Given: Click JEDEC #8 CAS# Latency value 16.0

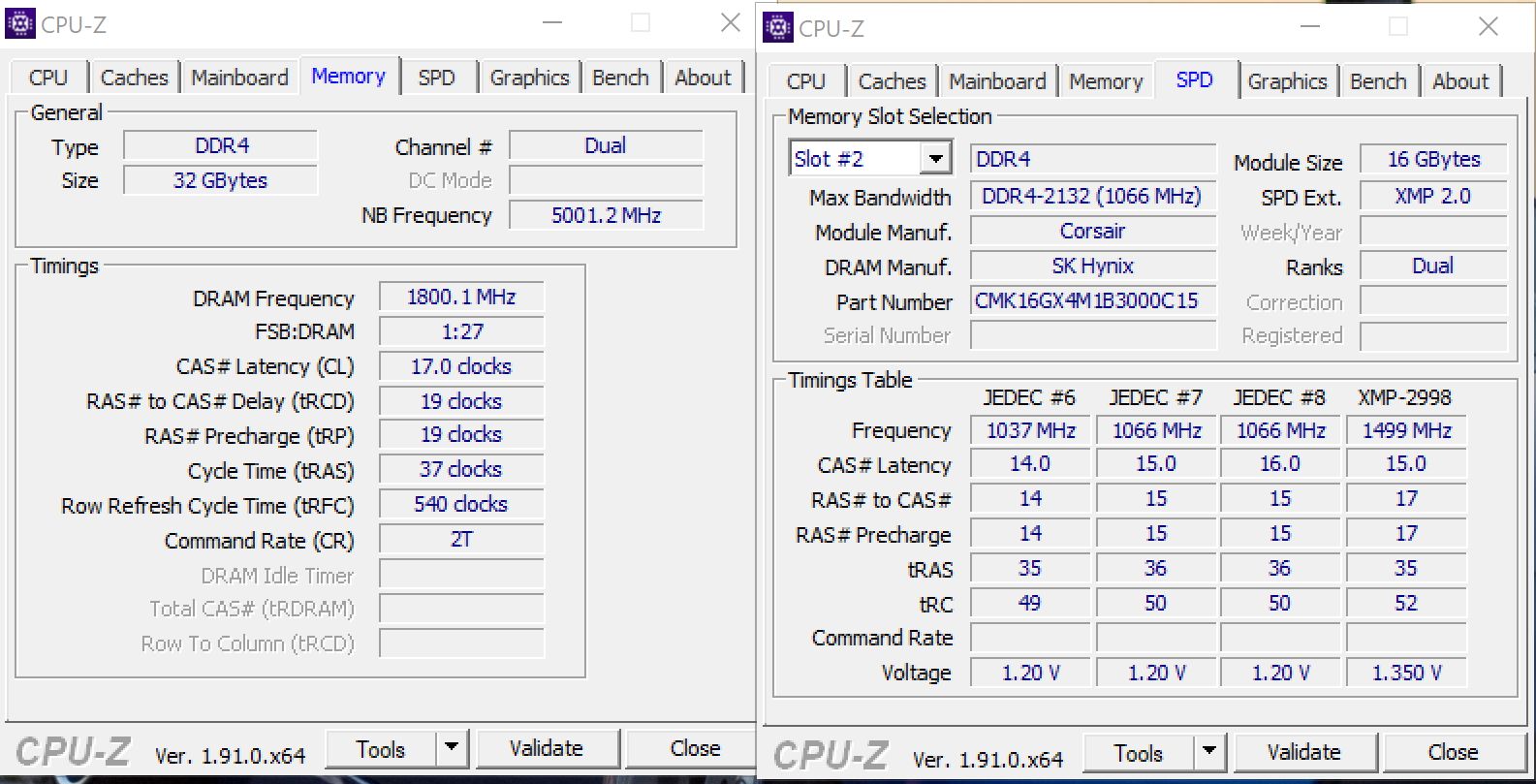Looking at the screenshot, I should coord(1280,464).
